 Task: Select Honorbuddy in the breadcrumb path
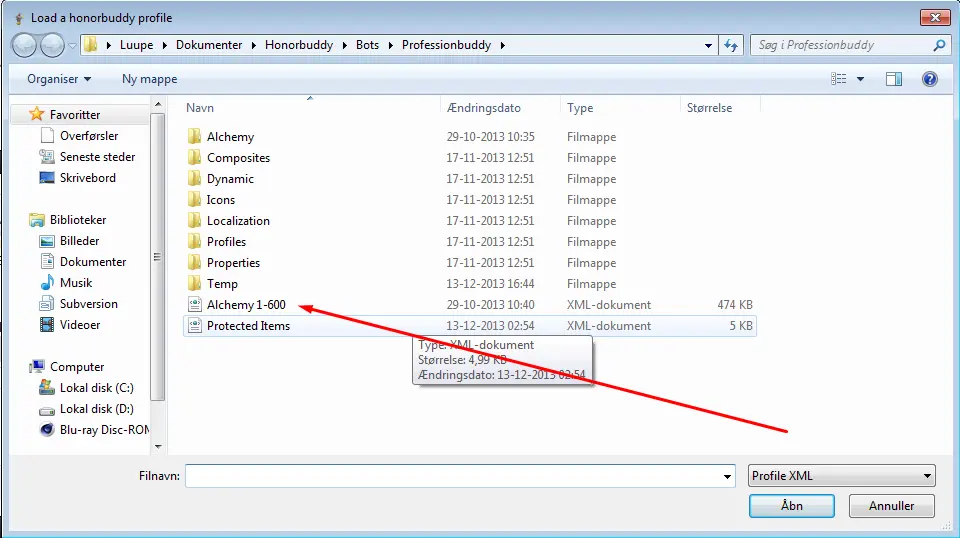coord(299,45)
